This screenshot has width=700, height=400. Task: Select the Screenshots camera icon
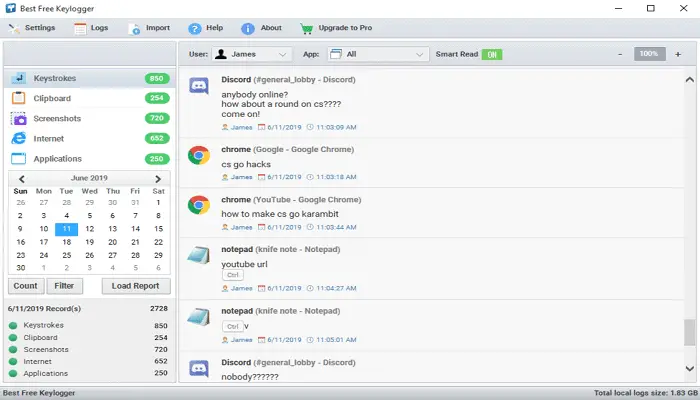18,118
